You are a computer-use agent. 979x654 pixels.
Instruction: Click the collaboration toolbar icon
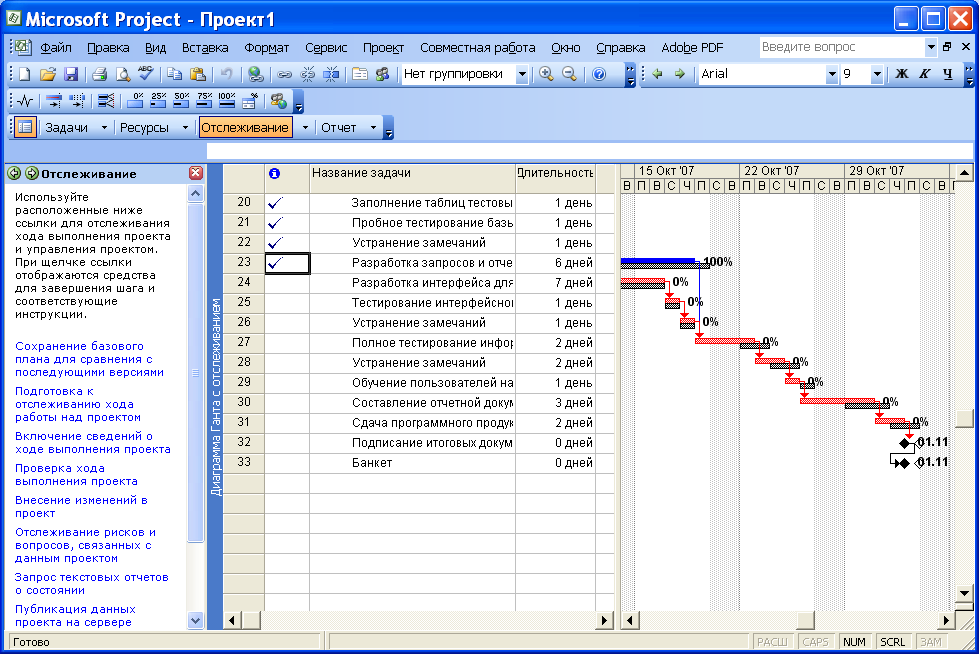coord(278,101)
